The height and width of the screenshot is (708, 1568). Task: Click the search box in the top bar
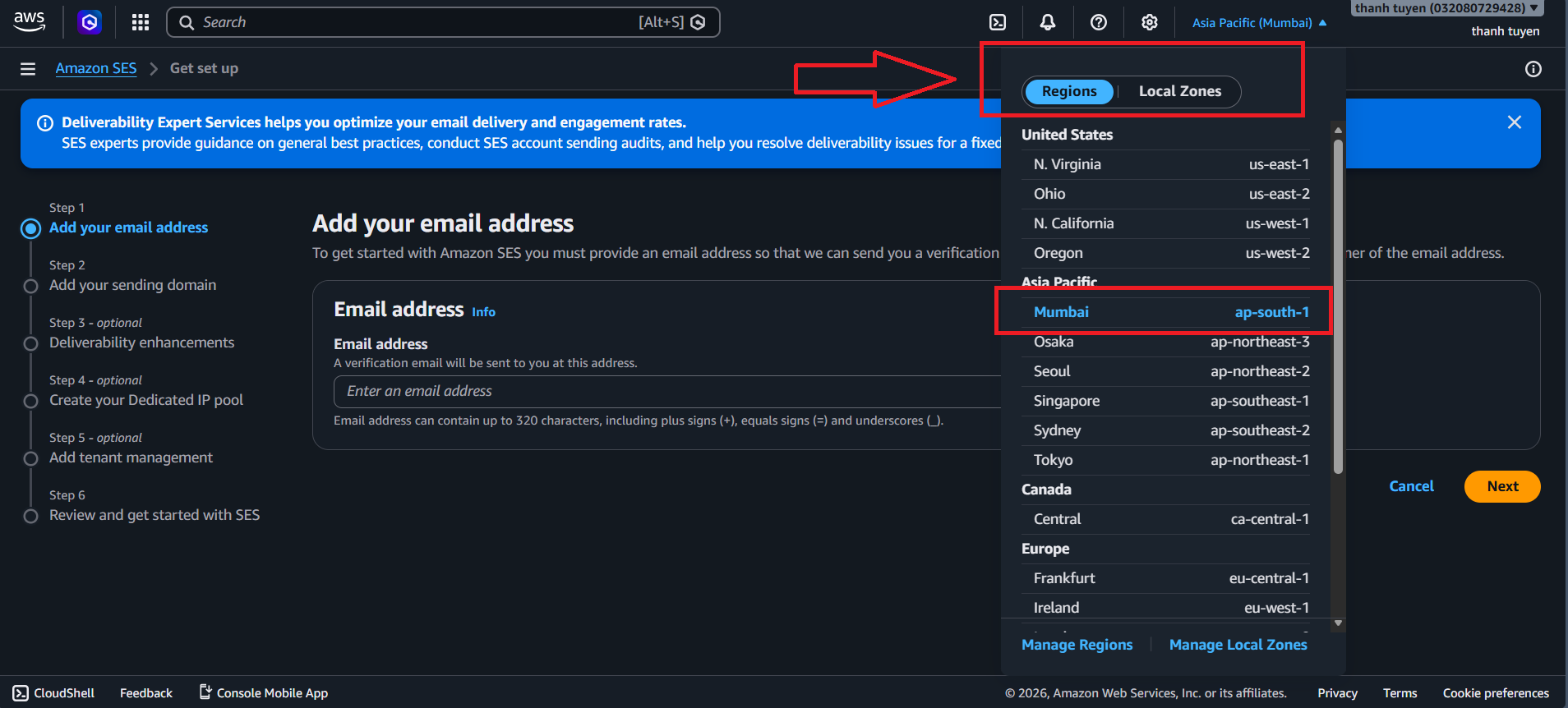[x=443, y=22]
